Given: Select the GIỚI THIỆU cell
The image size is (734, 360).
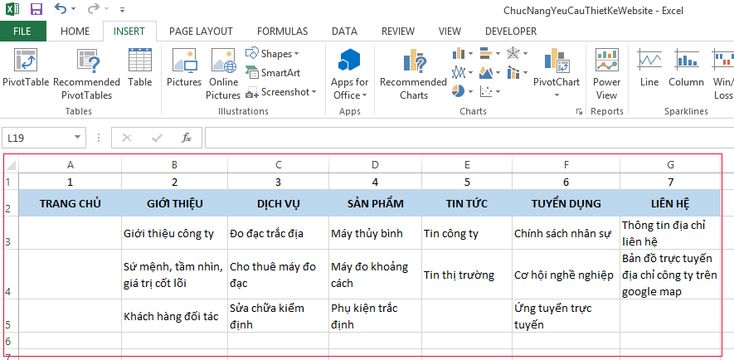Looking at the screenshot, I should pyautogui.click(x=175, y=203).
